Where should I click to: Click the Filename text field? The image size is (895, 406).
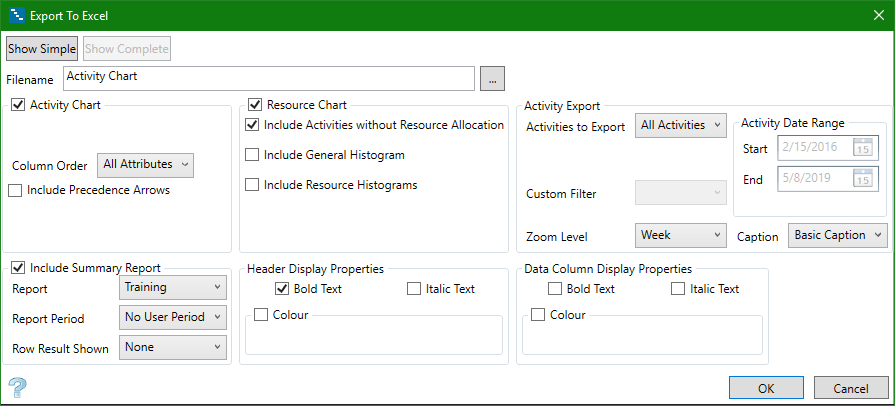pos(268,77)
